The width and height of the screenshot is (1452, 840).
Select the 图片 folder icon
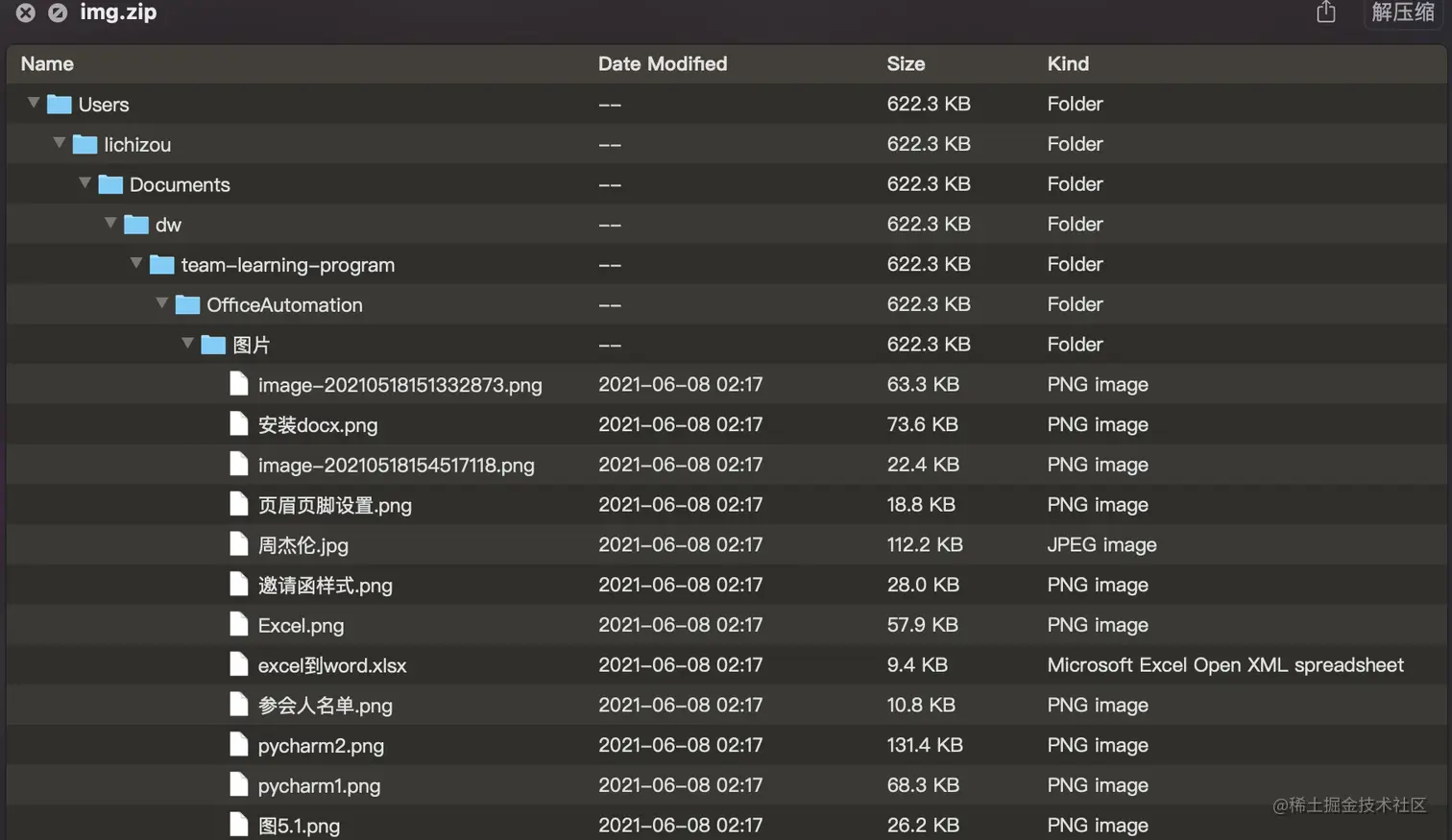(213, 345)
